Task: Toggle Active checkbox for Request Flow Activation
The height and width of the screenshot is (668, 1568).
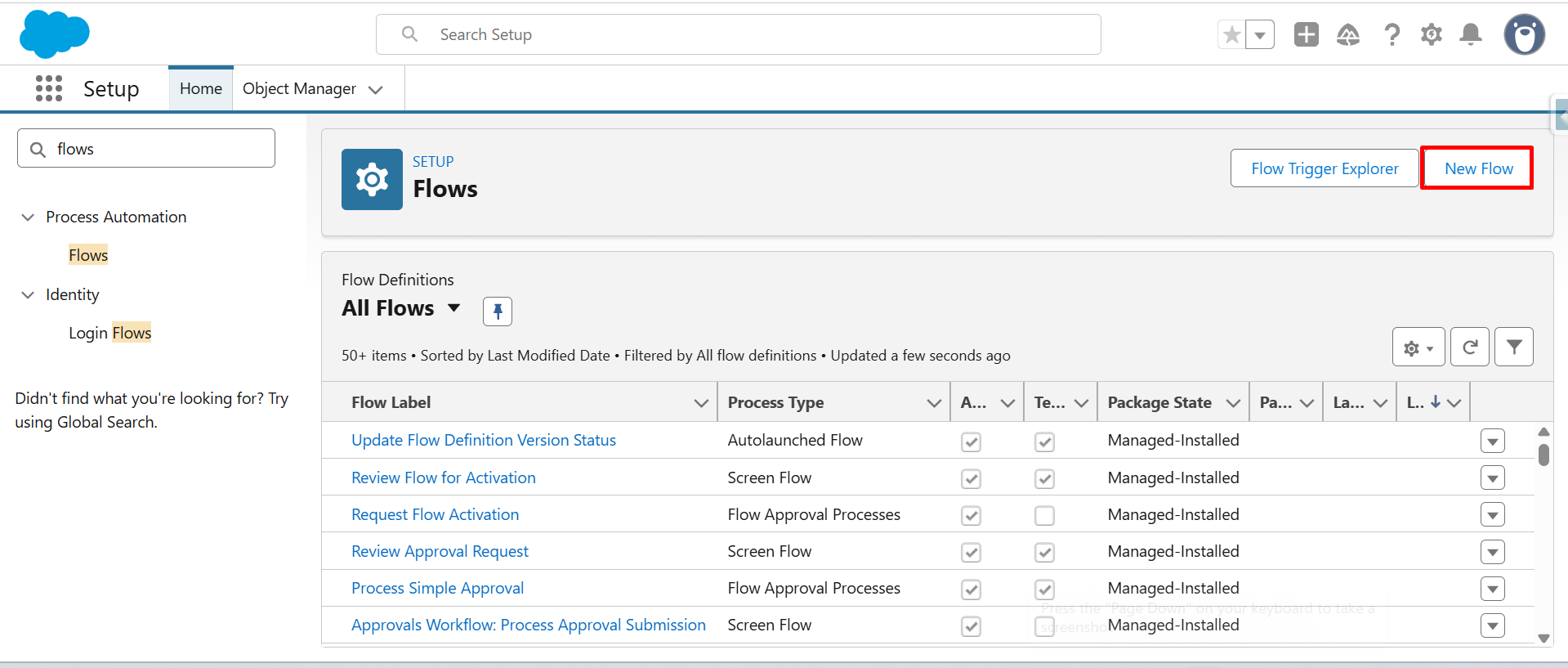Action: (x=971, y=516)
